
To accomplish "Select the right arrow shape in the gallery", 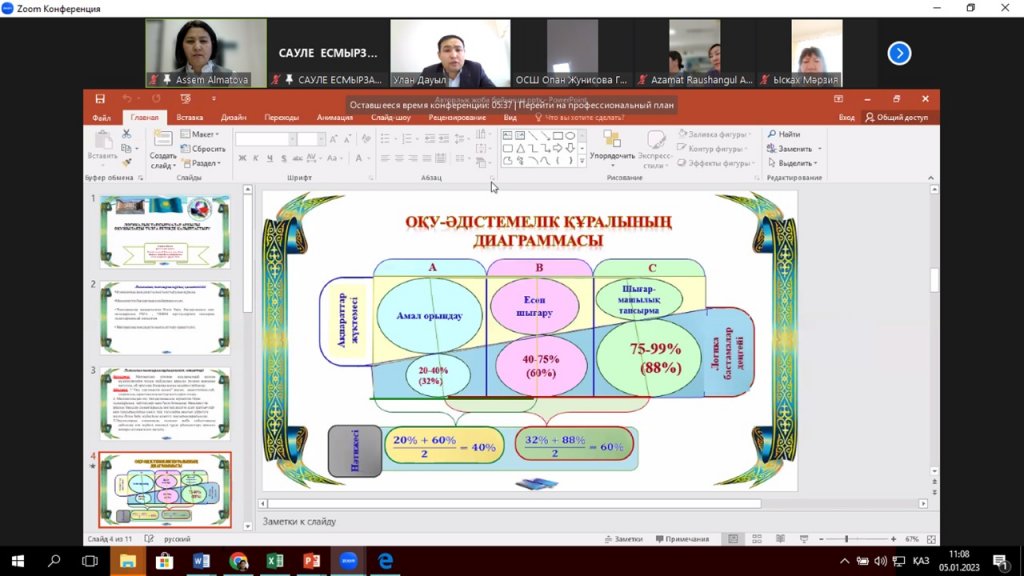I will pos(558,148).
